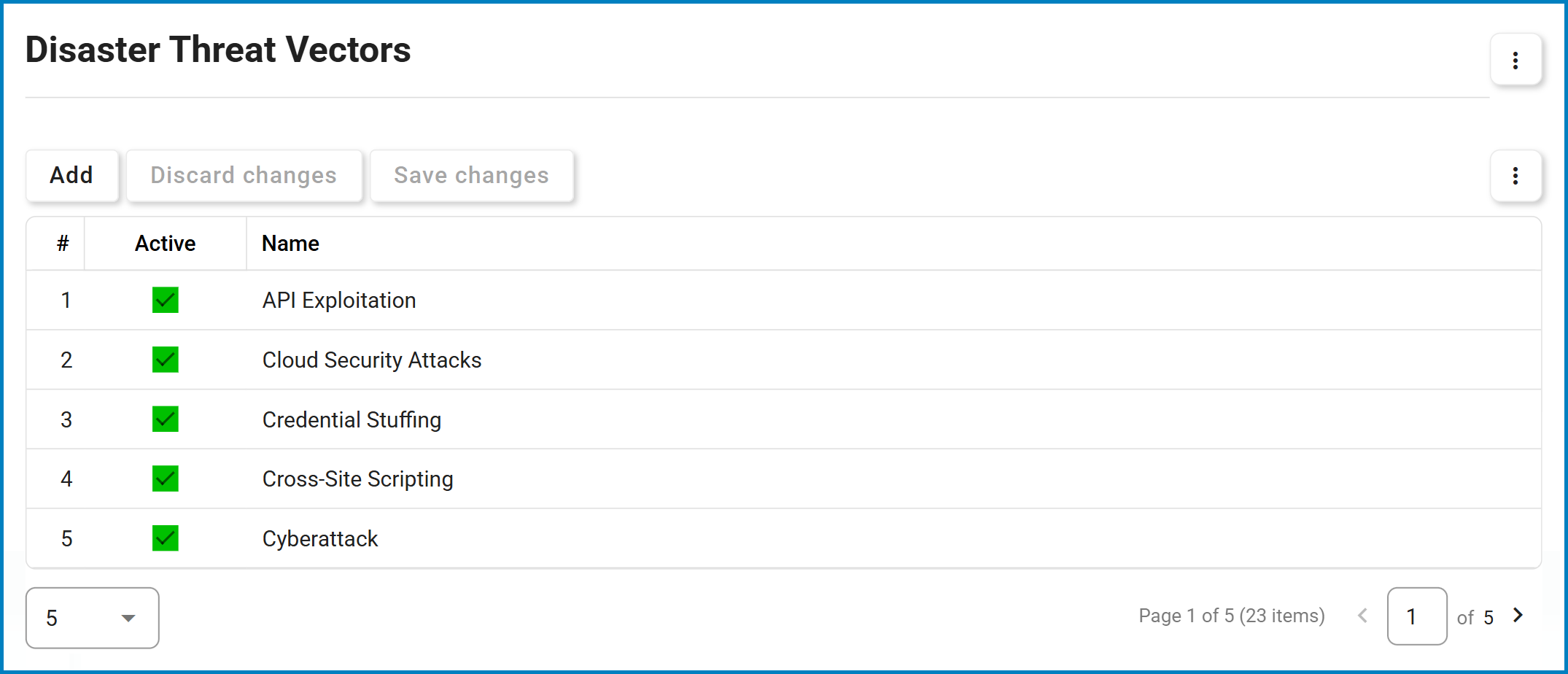
Task: Click the previous page arrow
Action: [x=1362, y=616]
